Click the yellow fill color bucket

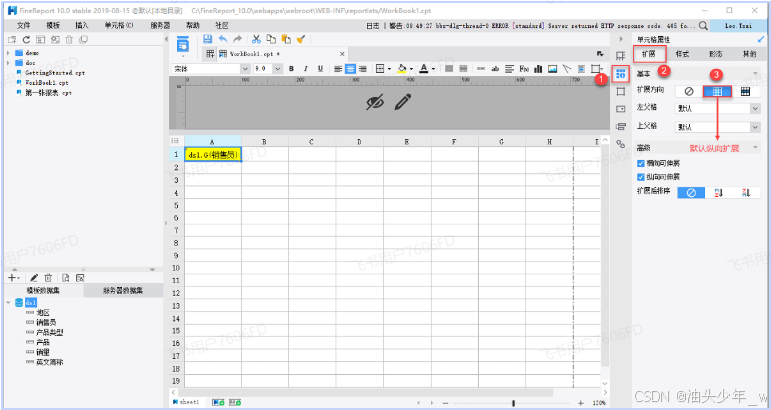[402, 69]
